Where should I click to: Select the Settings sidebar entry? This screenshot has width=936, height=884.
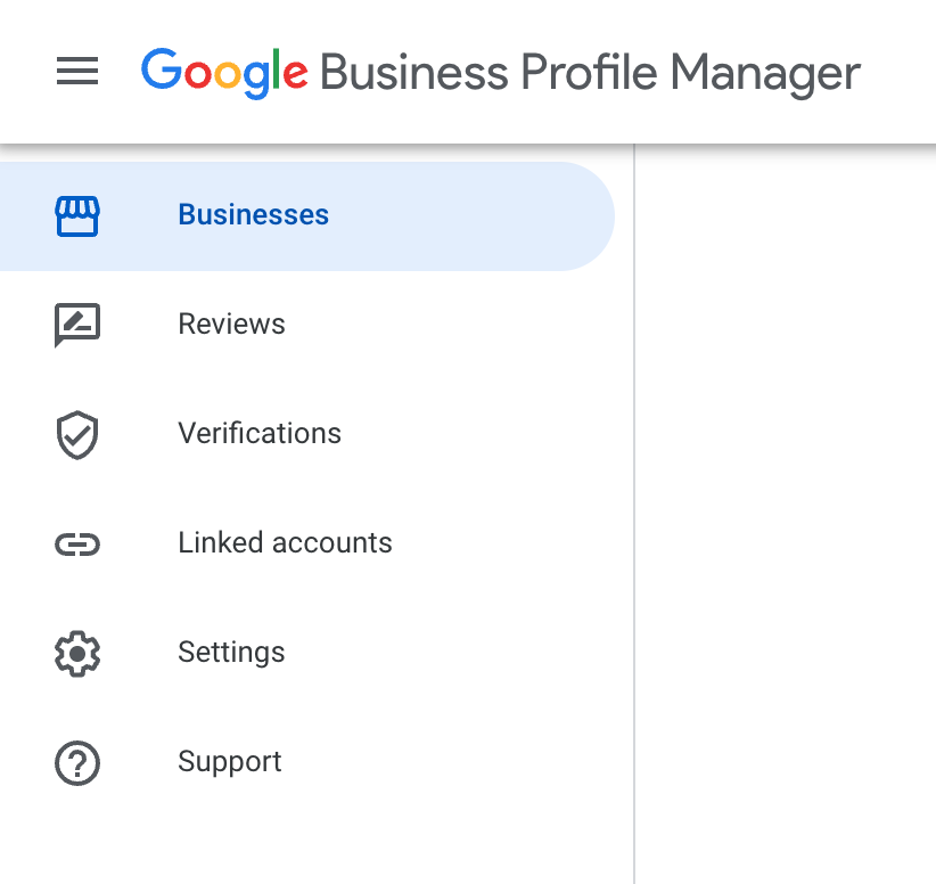231,652
